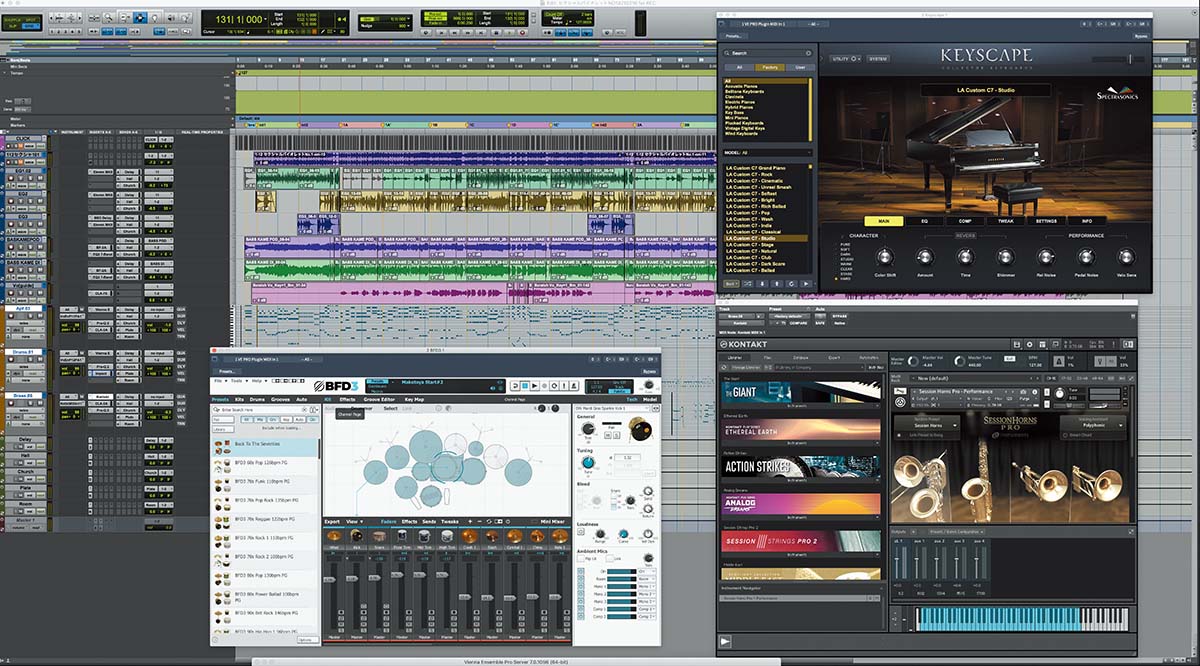Open the Key Map tab in BFD3

pyautogui.click(x=414, y=399)
